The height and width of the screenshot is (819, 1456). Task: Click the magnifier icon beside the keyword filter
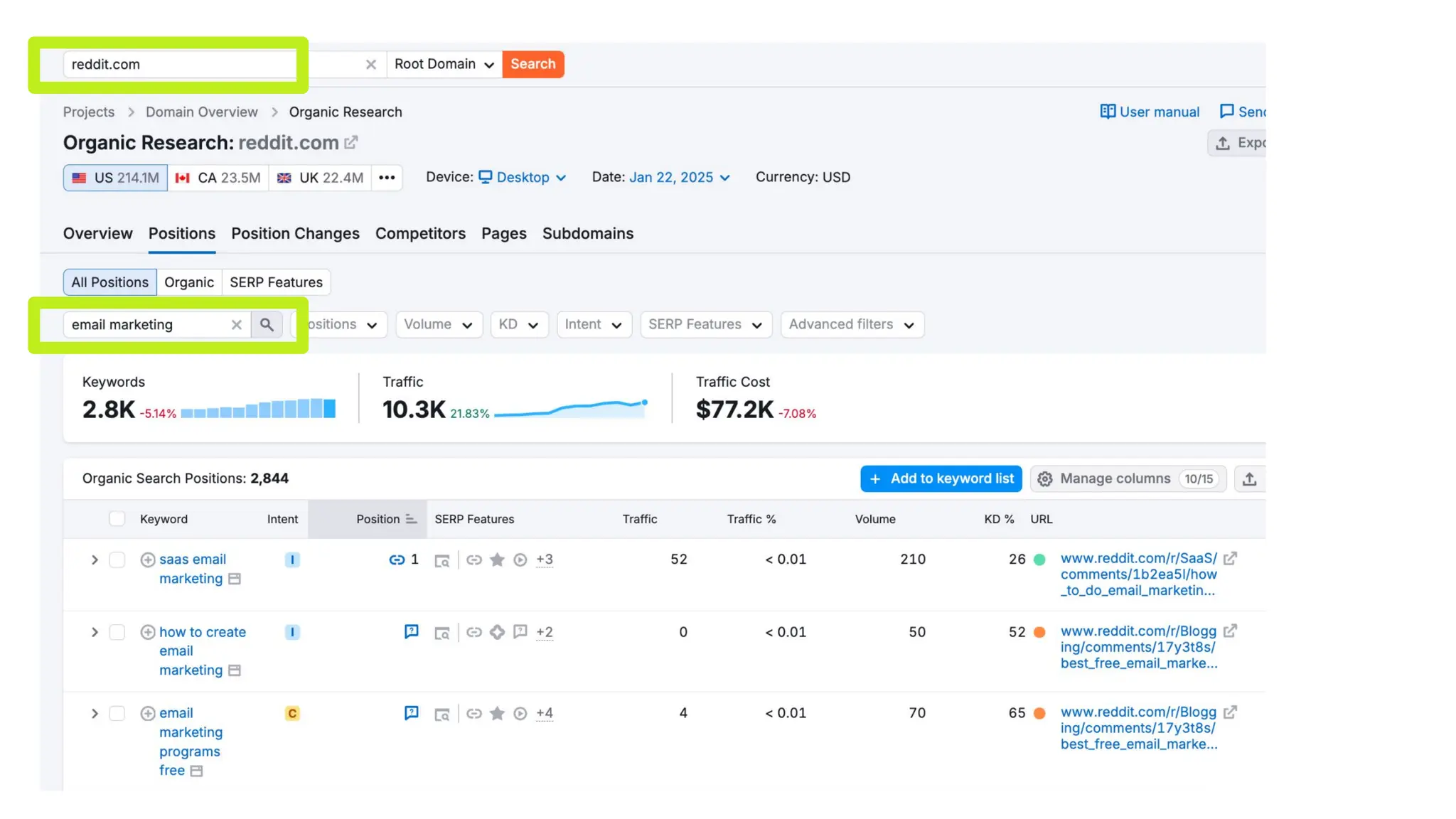267,325
